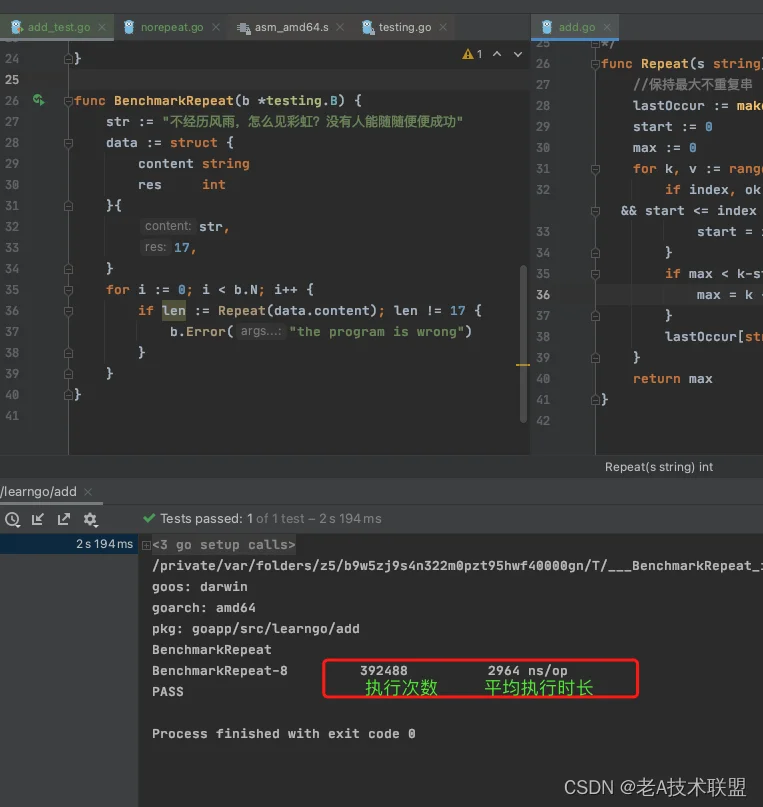Click the 'lastOccur' declaration at add.go line 28
This screenshot has height=807, width=763.
point(668,106)
